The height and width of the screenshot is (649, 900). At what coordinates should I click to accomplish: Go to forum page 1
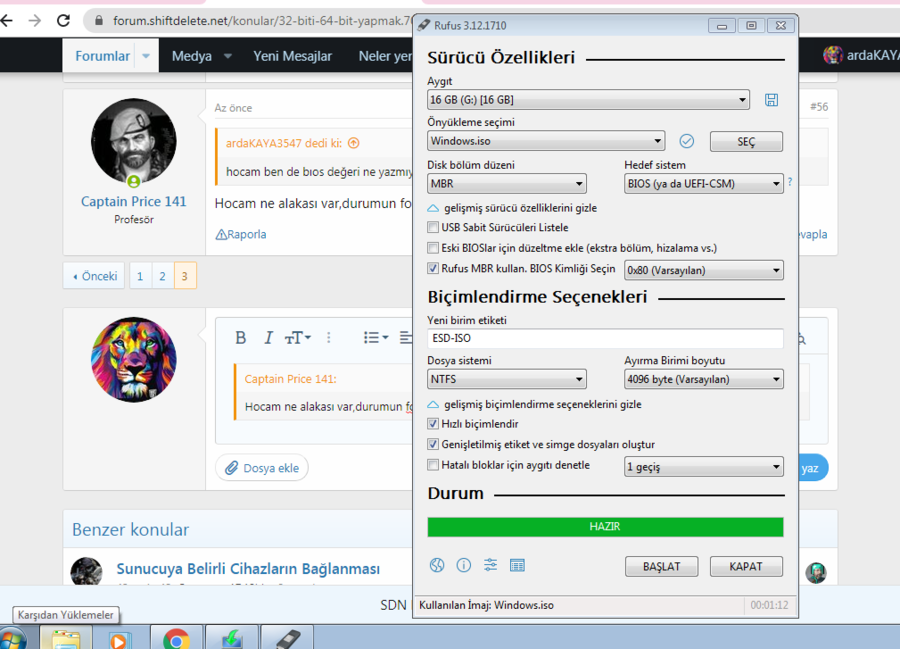point(140,276)
